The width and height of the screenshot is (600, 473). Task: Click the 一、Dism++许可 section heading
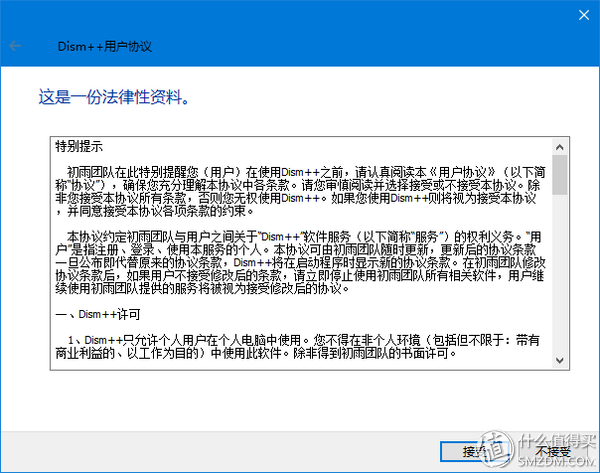tap(98, 314)
